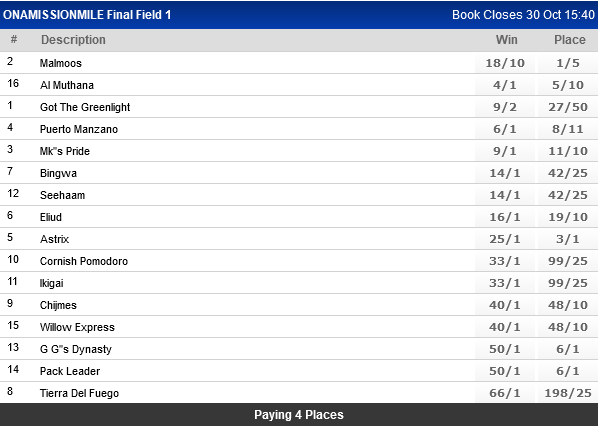Pick Cornish Pomodoro win odds 33/1
The image size is (601, 426).
pos(506,261)
